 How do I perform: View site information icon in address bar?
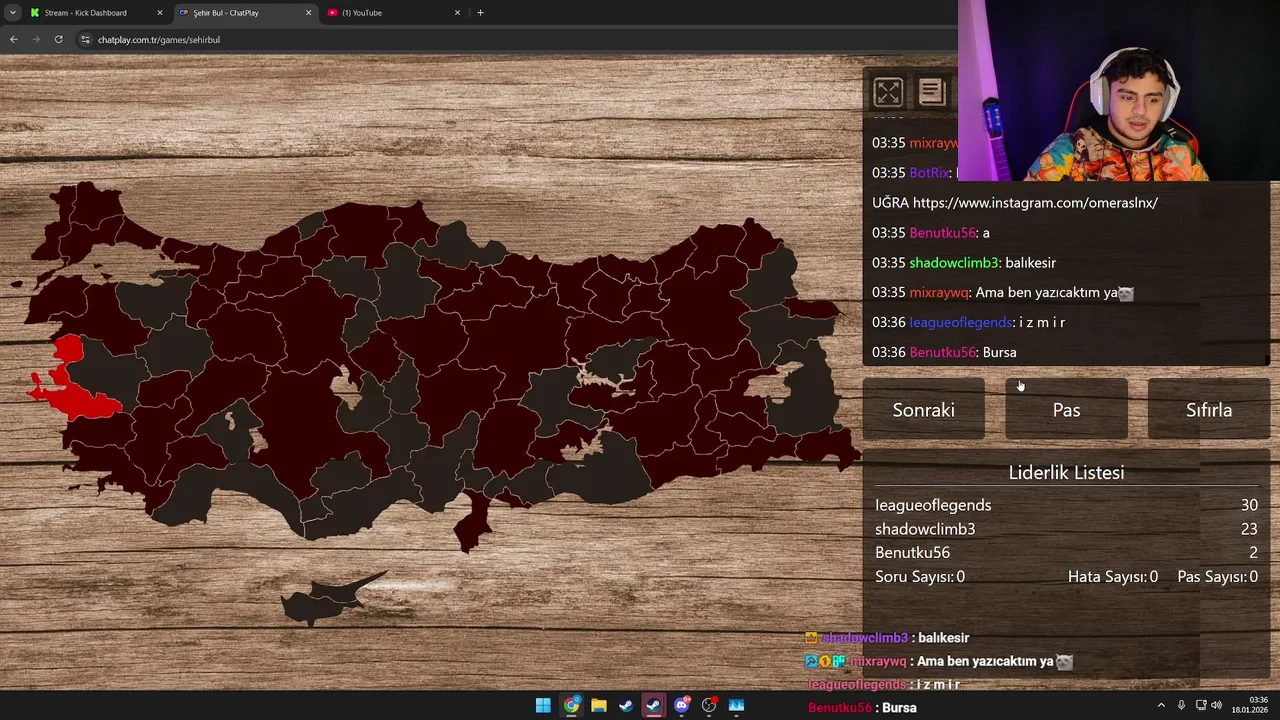(x=86, y=39)
